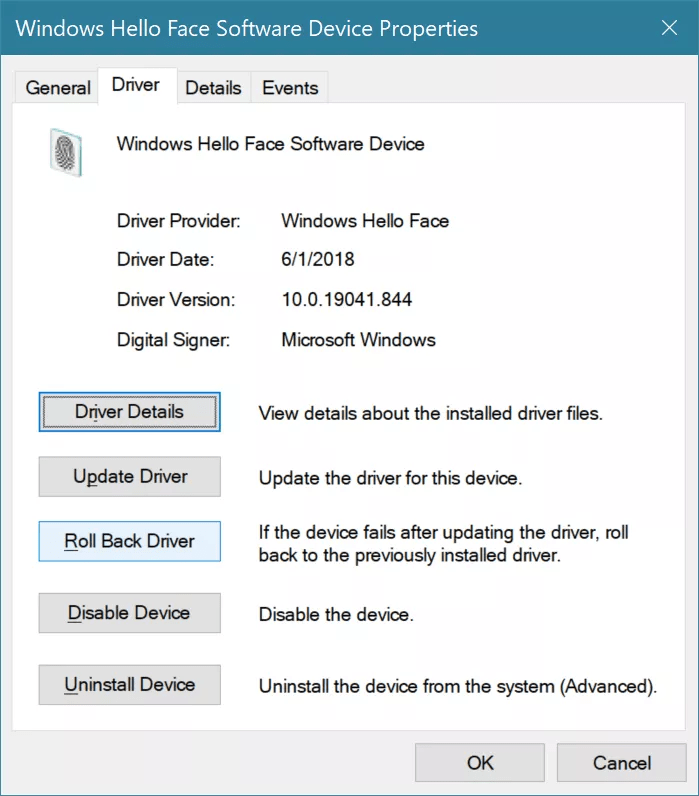Click driver version 10.0.19041.844
Viewport: 699px width, 796px height.
pyautogui.click(x=347, y=300)
